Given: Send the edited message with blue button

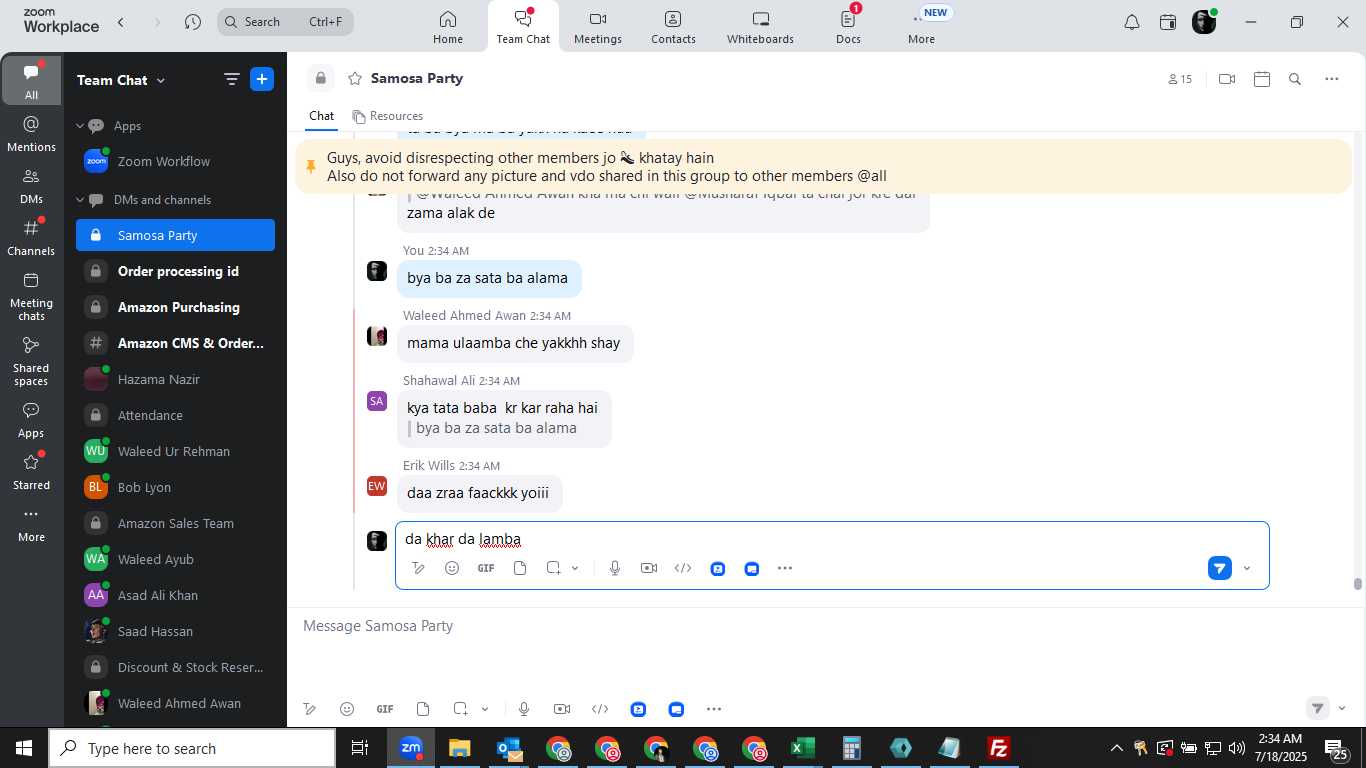Looking at the screenshot, I should coord(1219,568).
